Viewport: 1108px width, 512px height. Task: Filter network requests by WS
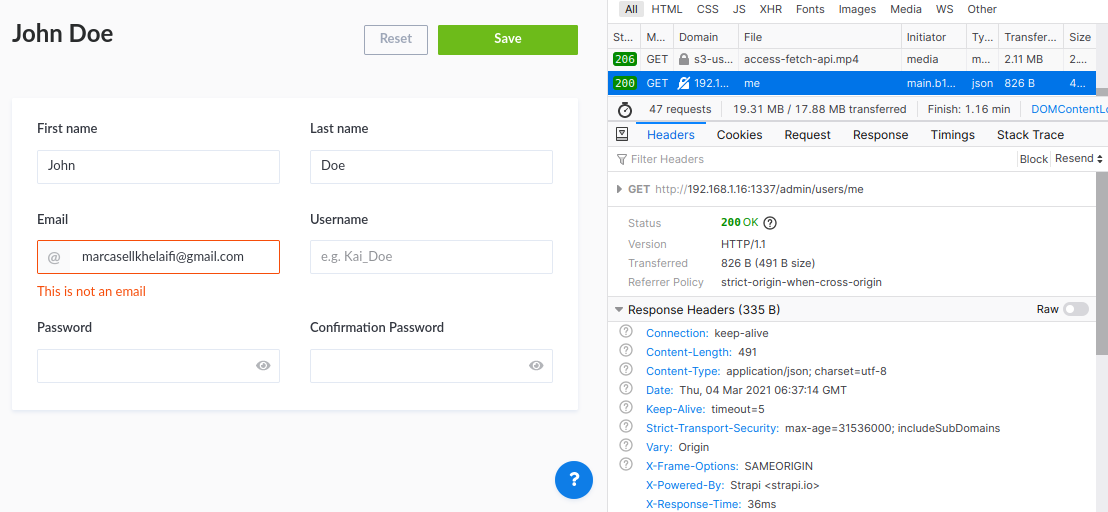[x=944, y=9]
